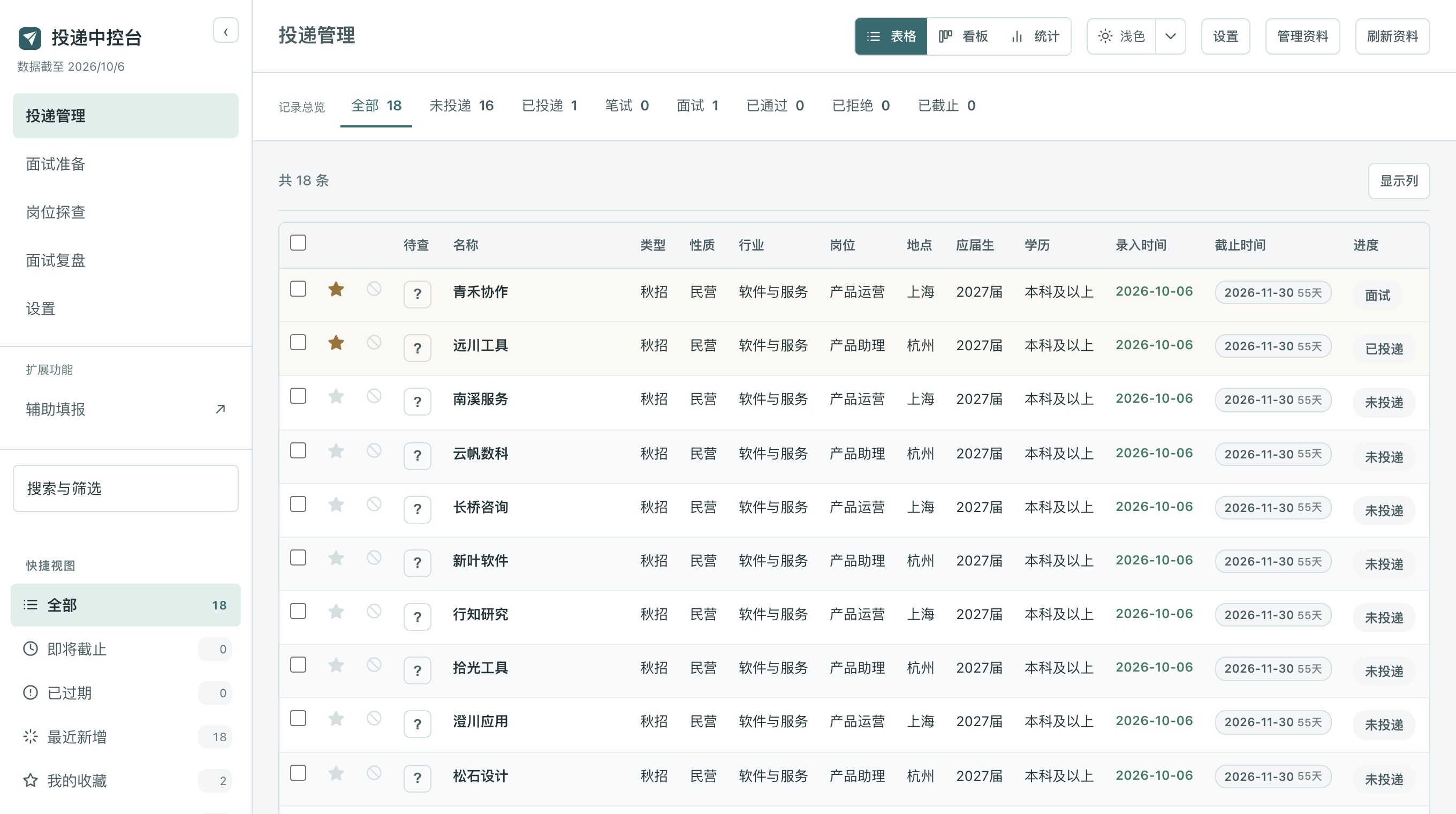Unstar the 青禾协作 row
The height and width of the screenshot is (814, 1456).
[x=336, y=289]
